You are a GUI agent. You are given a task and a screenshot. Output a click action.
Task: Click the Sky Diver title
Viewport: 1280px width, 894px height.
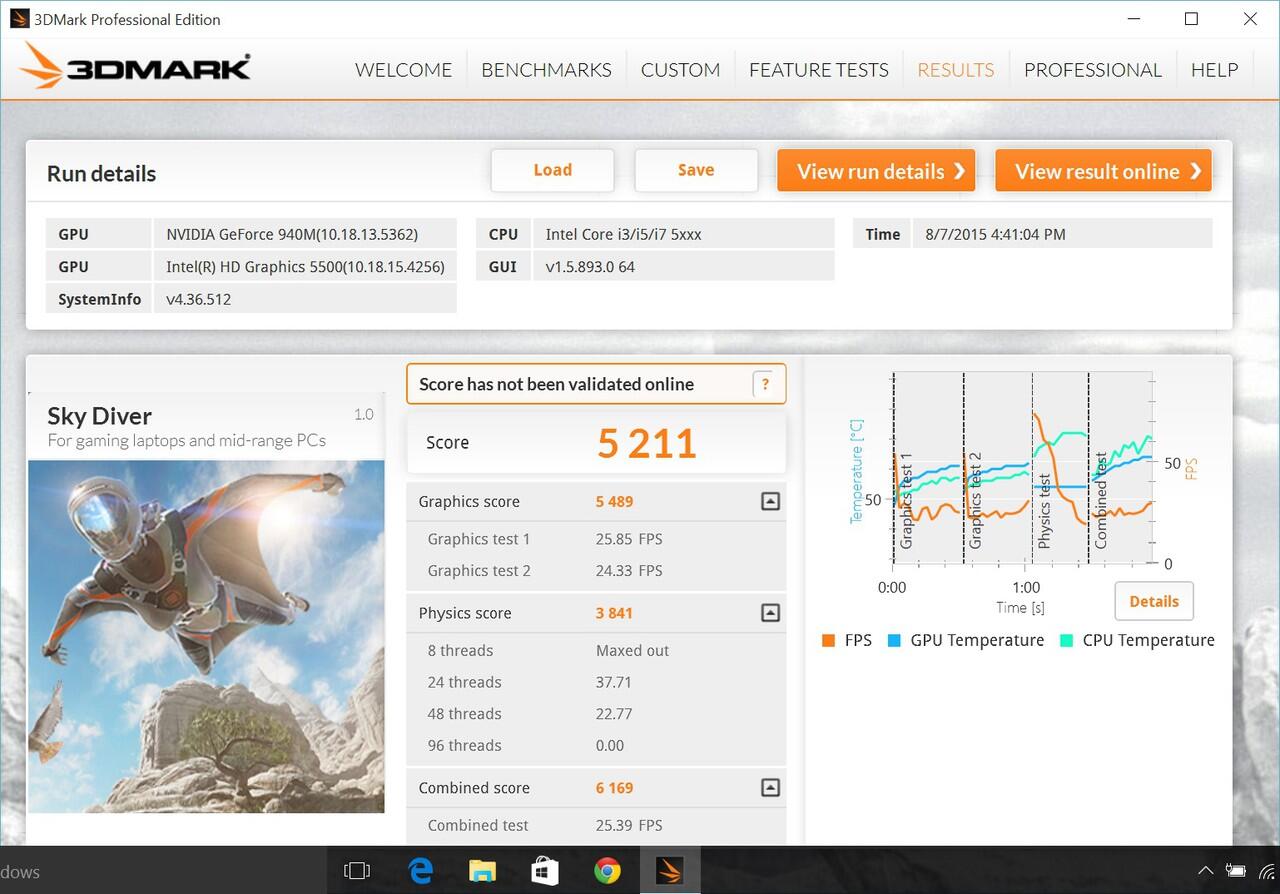pyautogui.click(x=99, y=416)
